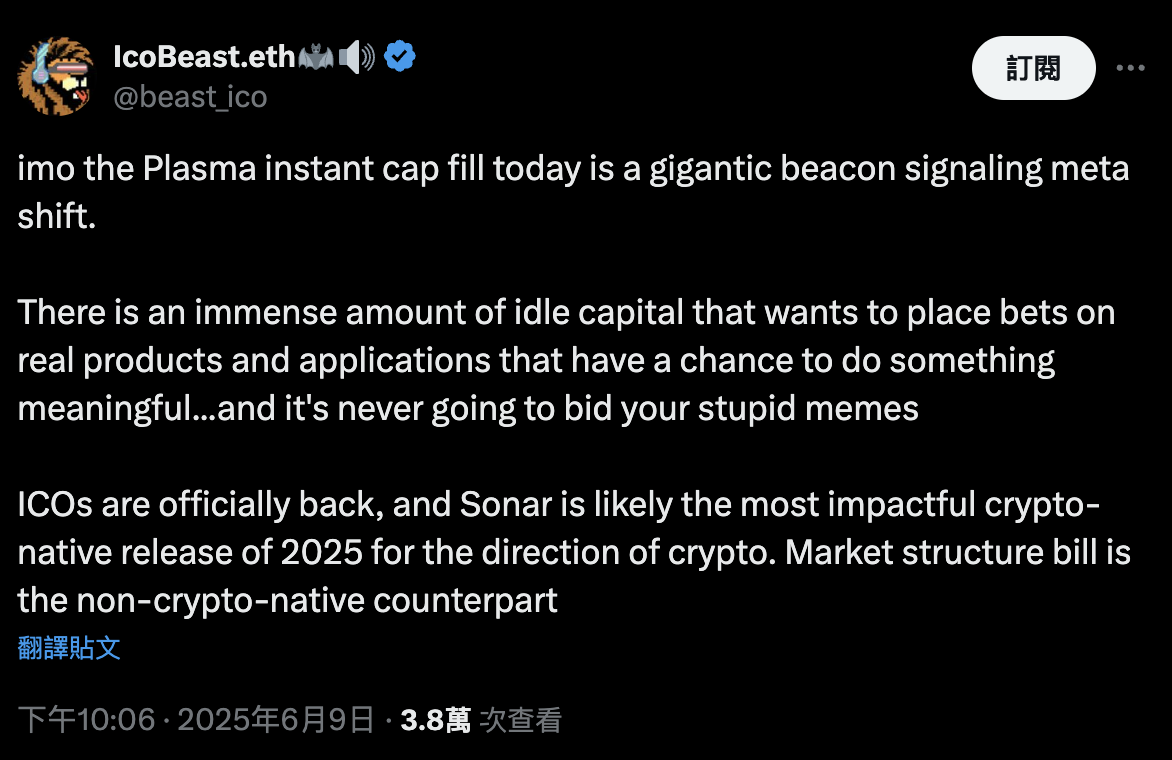Click the @beast_ico handle

point(191,96)
